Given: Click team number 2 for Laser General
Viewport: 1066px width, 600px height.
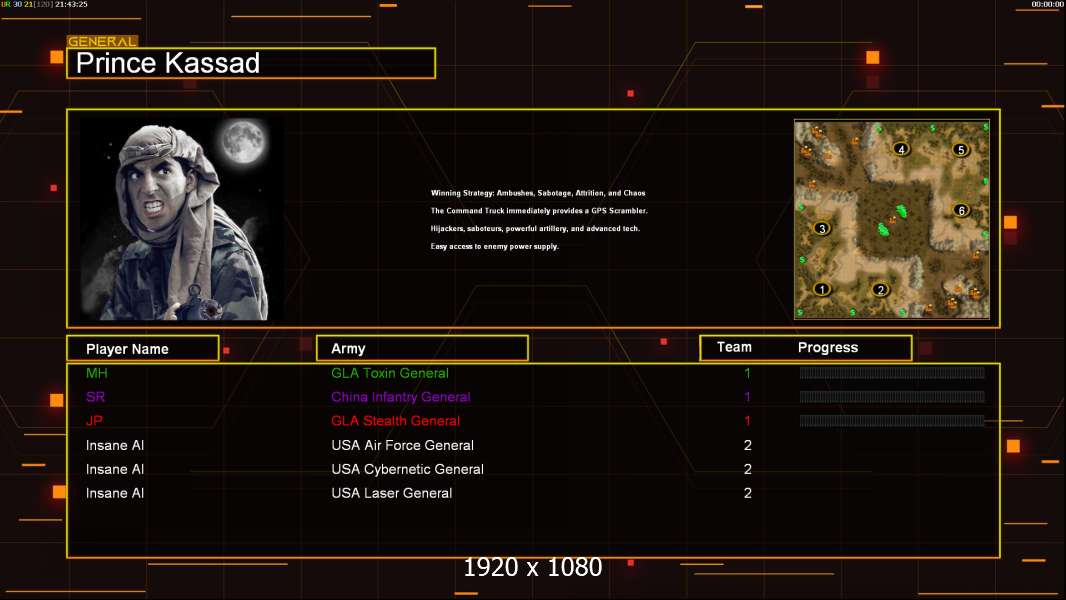Looking at the screenshot, I should tap(747, 493).
